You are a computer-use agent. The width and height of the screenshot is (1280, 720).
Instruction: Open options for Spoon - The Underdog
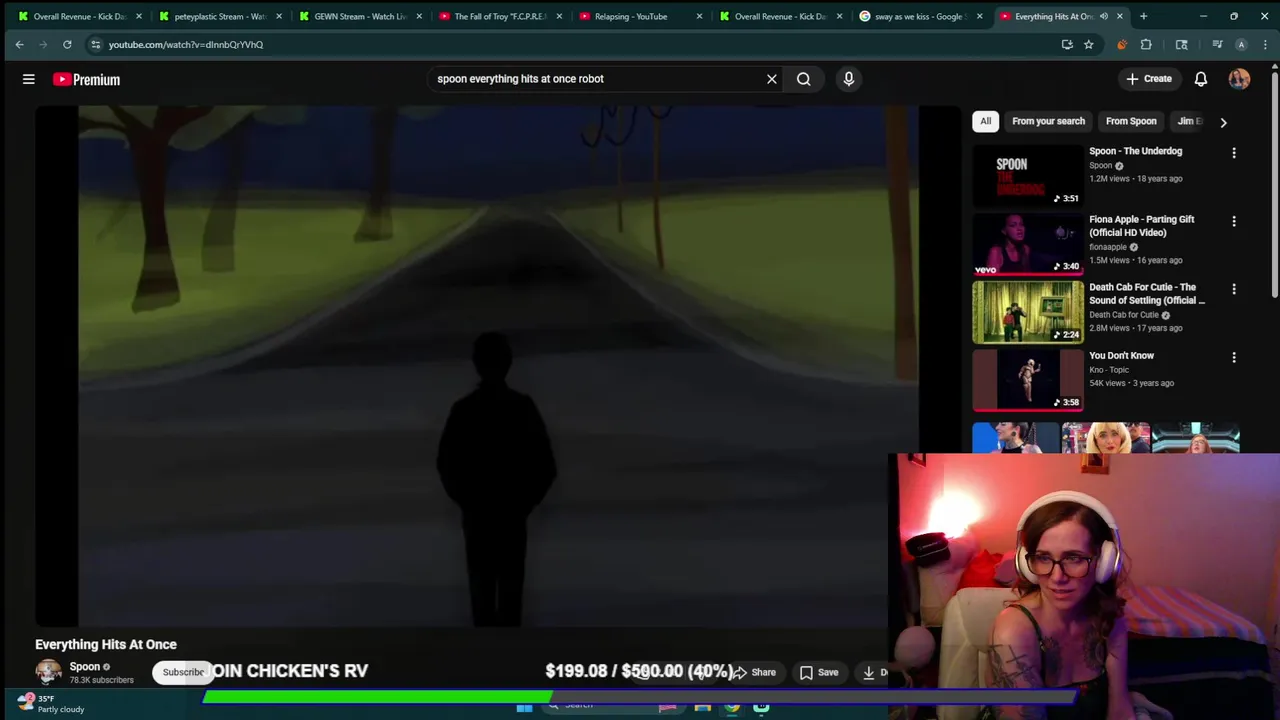pos(1234,153)
